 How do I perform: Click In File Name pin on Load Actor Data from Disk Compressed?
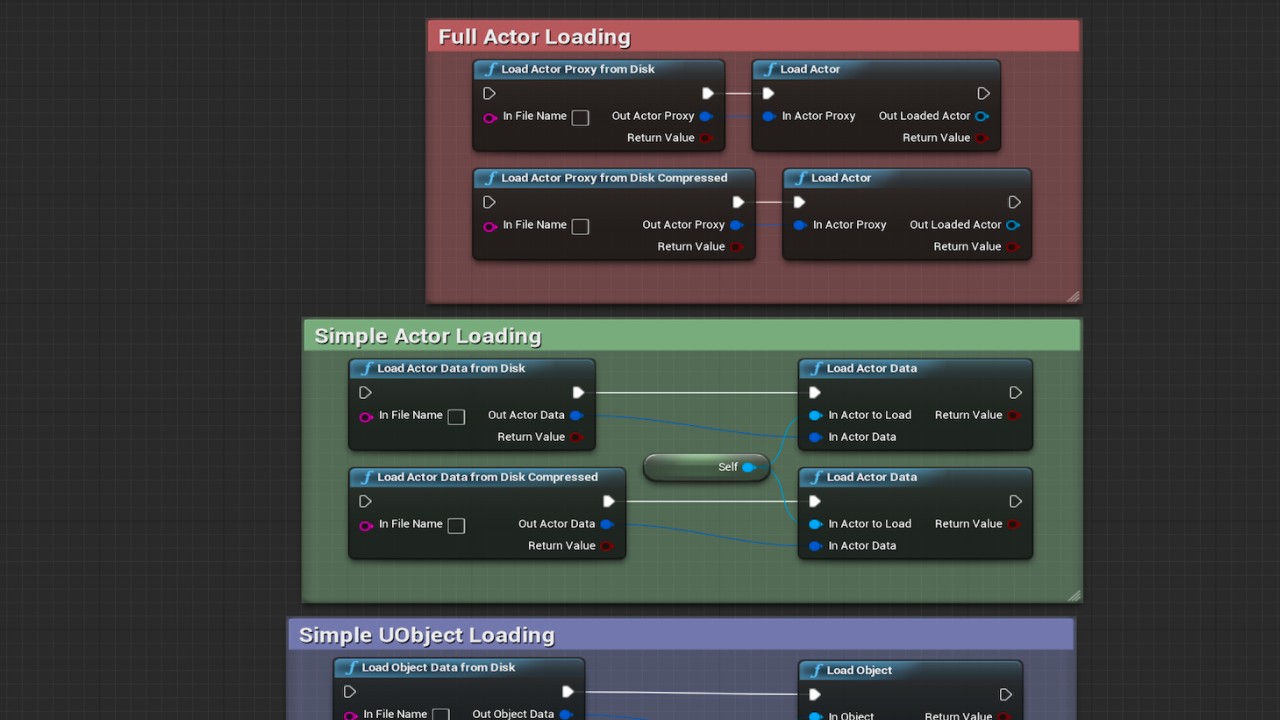(x=366, y=525)
